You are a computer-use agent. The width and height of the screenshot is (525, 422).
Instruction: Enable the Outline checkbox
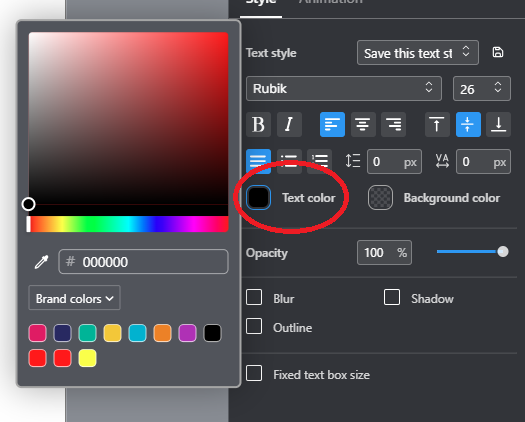[254, 327]
